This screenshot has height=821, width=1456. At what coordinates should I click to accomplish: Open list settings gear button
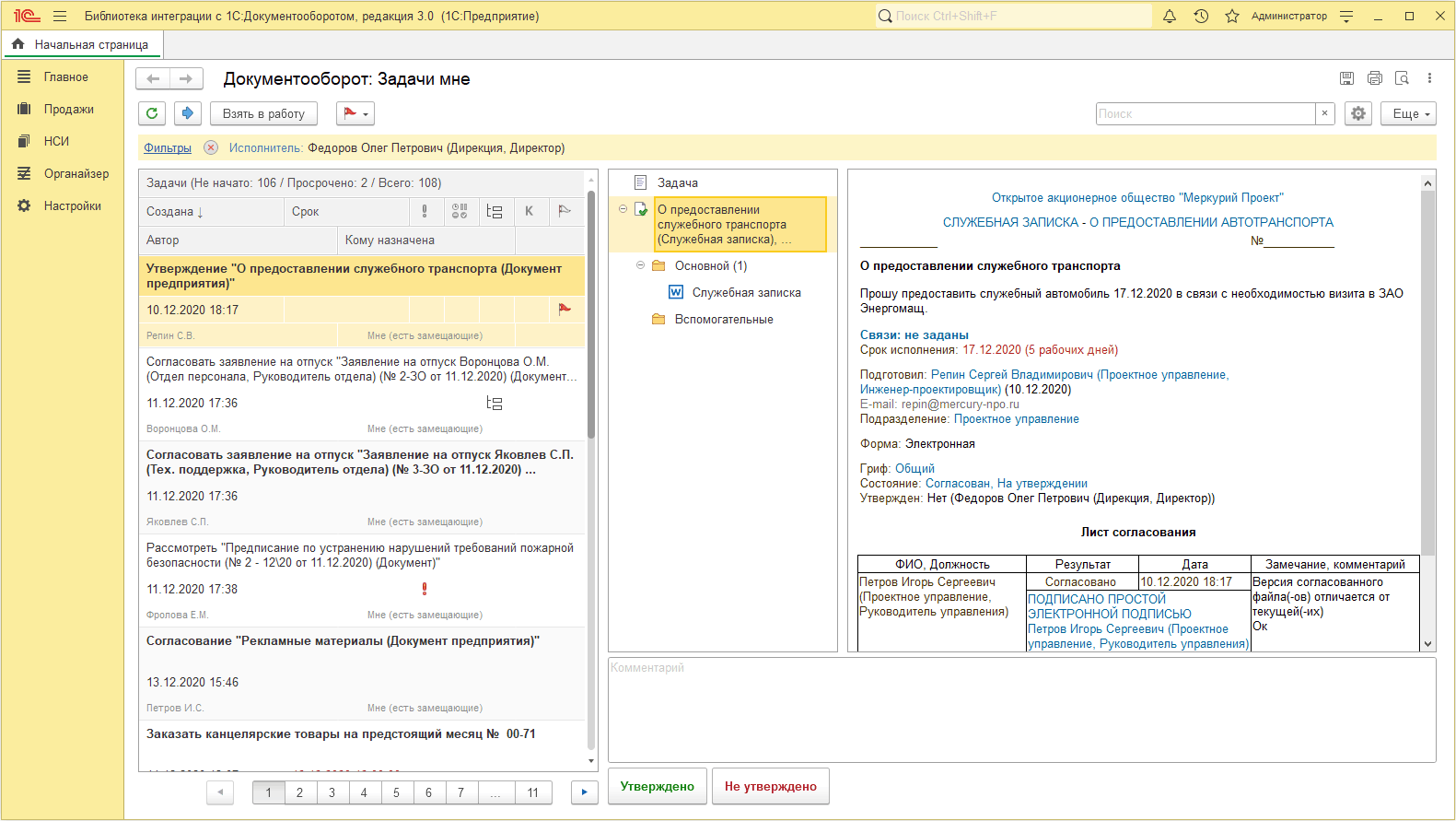pyautogui.click(x=1358, y=113)
